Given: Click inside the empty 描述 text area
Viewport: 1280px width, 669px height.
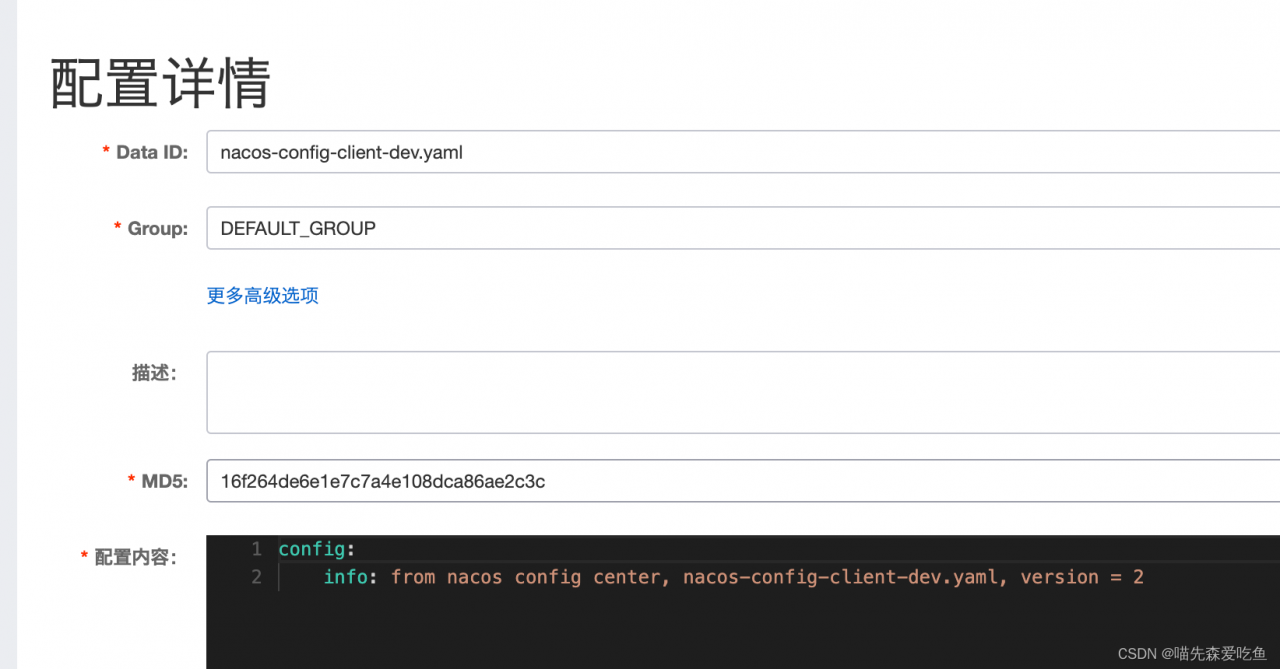Looking at the screenshot, I should [740, 392].
